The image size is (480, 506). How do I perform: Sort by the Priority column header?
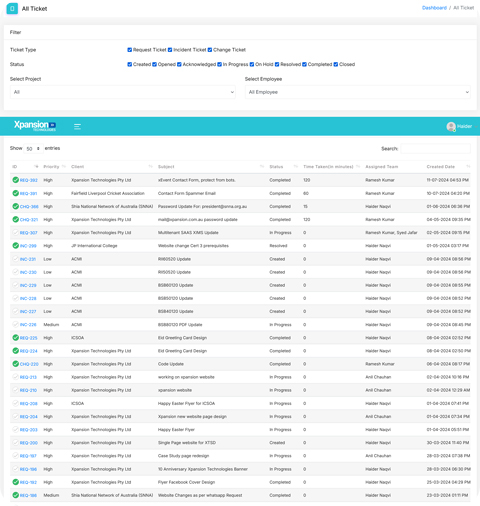pyautogui.click(x=51, y=167)
